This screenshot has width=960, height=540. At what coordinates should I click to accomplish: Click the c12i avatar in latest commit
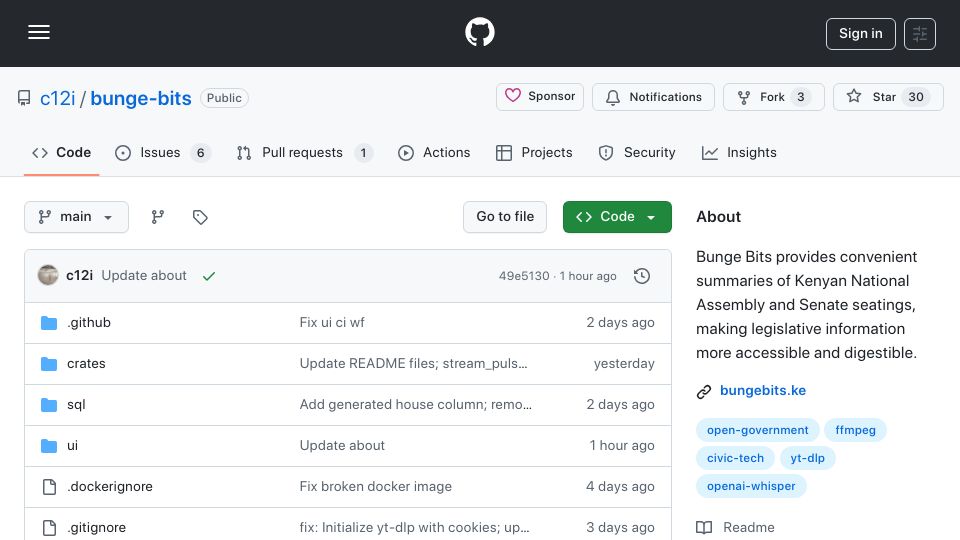point(48,276)
